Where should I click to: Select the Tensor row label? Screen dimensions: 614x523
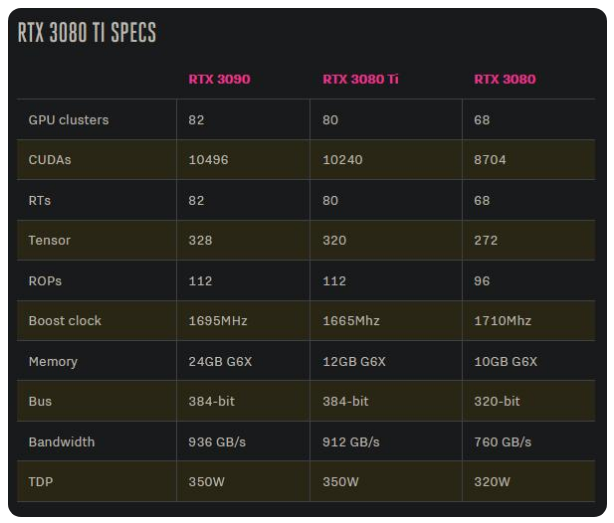click(50, 241)
